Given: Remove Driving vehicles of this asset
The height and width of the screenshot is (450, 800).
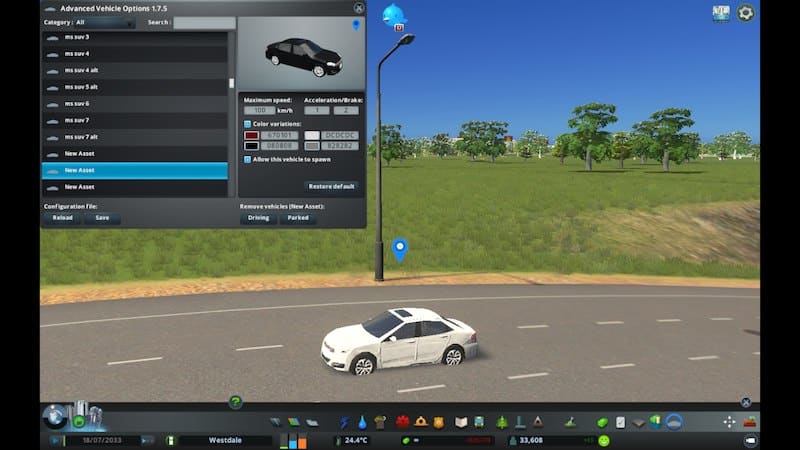Looking at the screenshot, I should click(x=258, y=218).
